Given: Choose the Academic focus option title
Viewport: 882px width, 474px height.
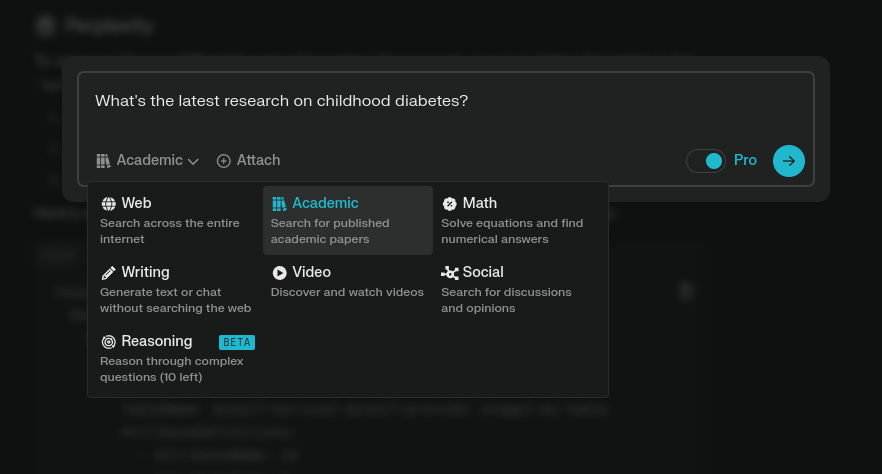Looking at the screenshot, I should tap(325, 203).
